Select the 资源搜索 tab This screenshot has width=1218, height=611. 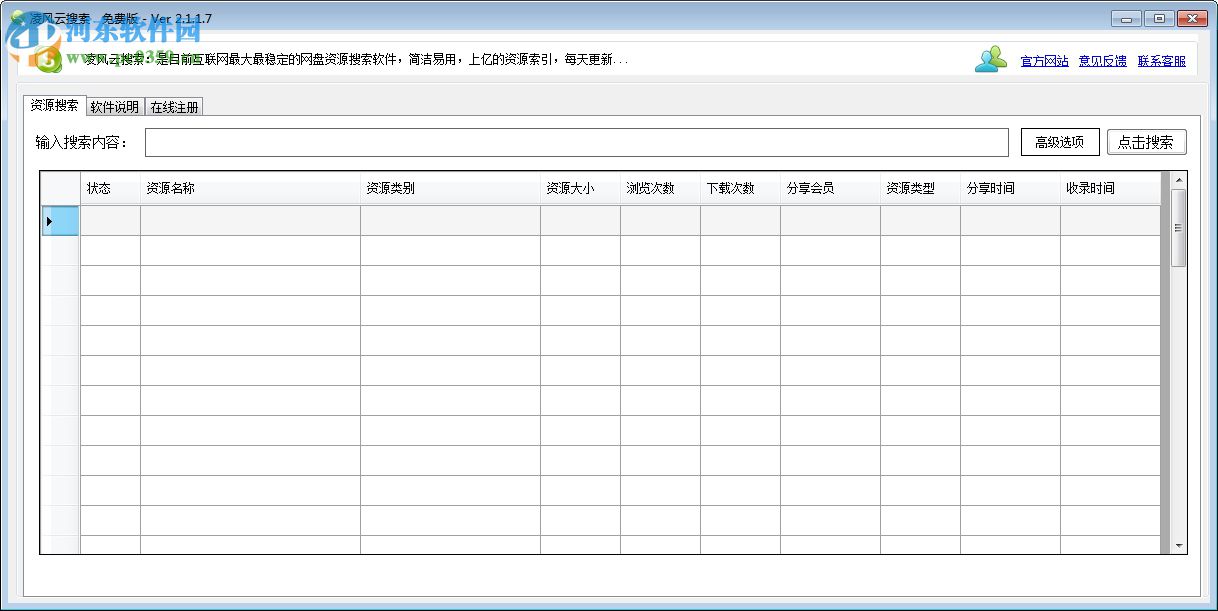click(55, 106)
